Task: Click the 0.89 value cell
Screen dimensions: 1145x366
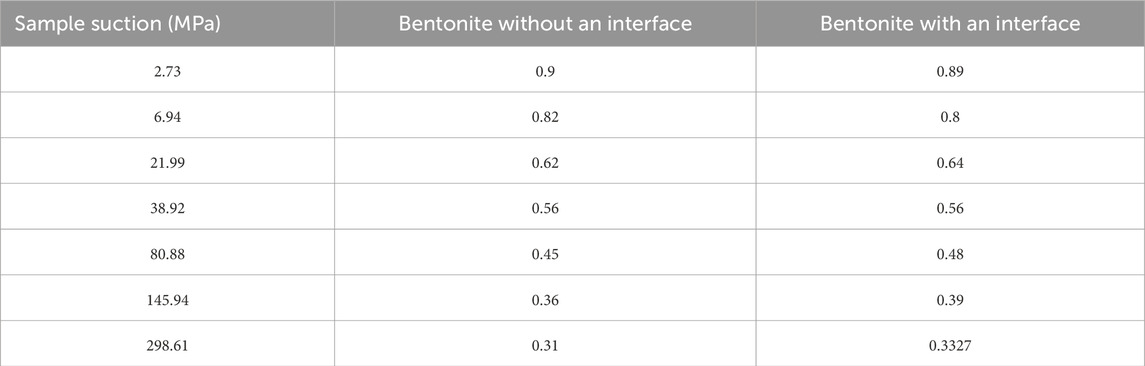Action: click(950, 69)
